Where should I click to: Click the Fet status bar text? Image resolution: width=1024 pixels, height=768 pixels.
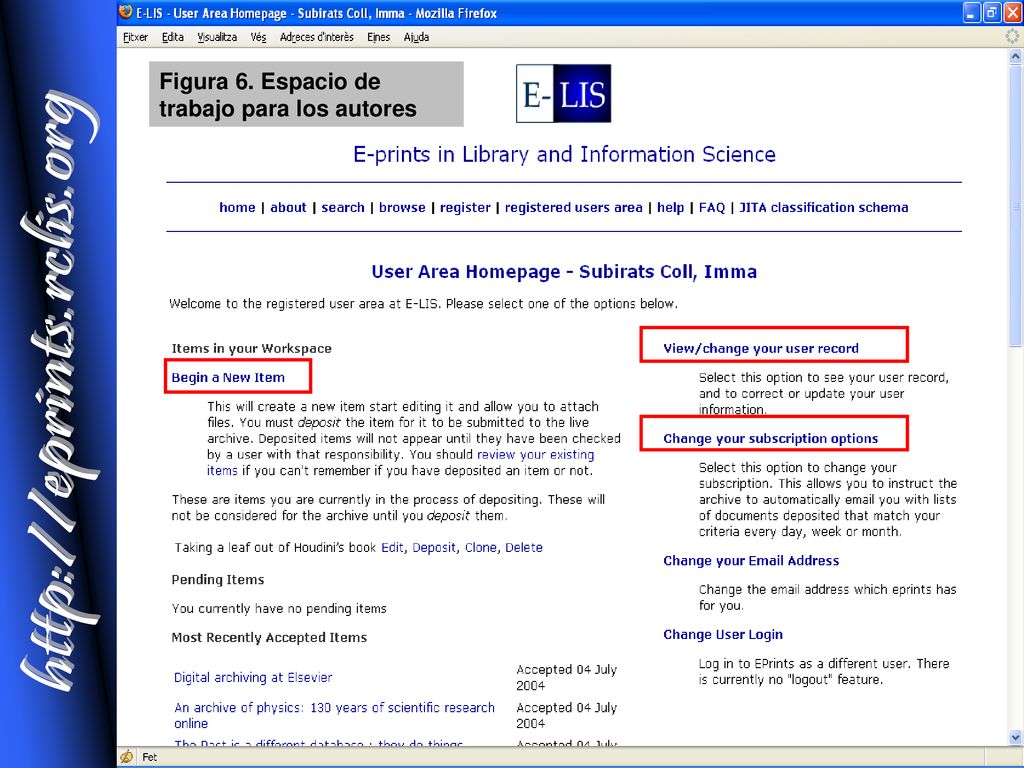(x=150, y=757)
